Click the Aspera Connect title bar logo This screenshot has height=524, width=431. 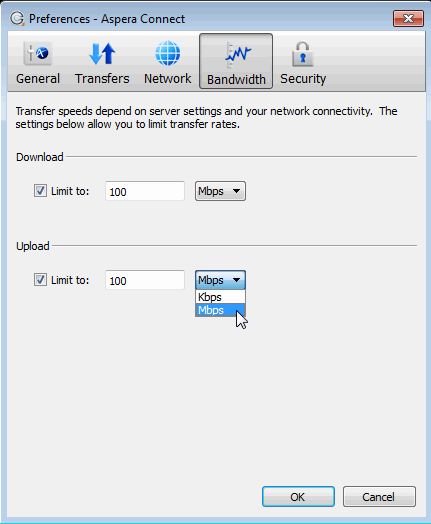click(17, 18)
